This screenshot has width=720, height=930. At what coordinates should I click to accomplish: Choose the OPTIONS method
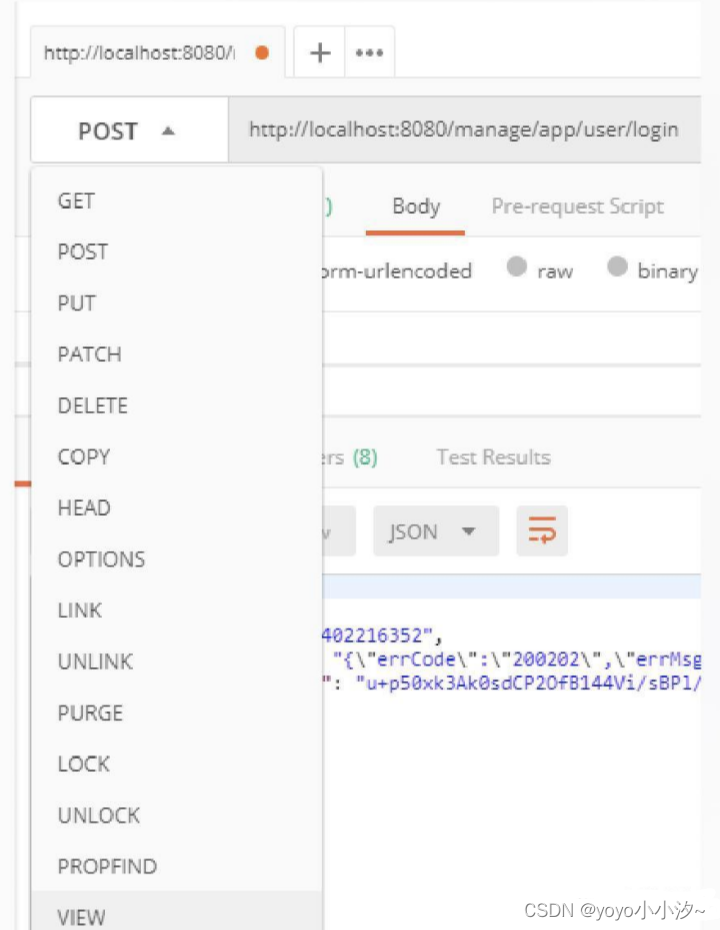pos(101,559)
